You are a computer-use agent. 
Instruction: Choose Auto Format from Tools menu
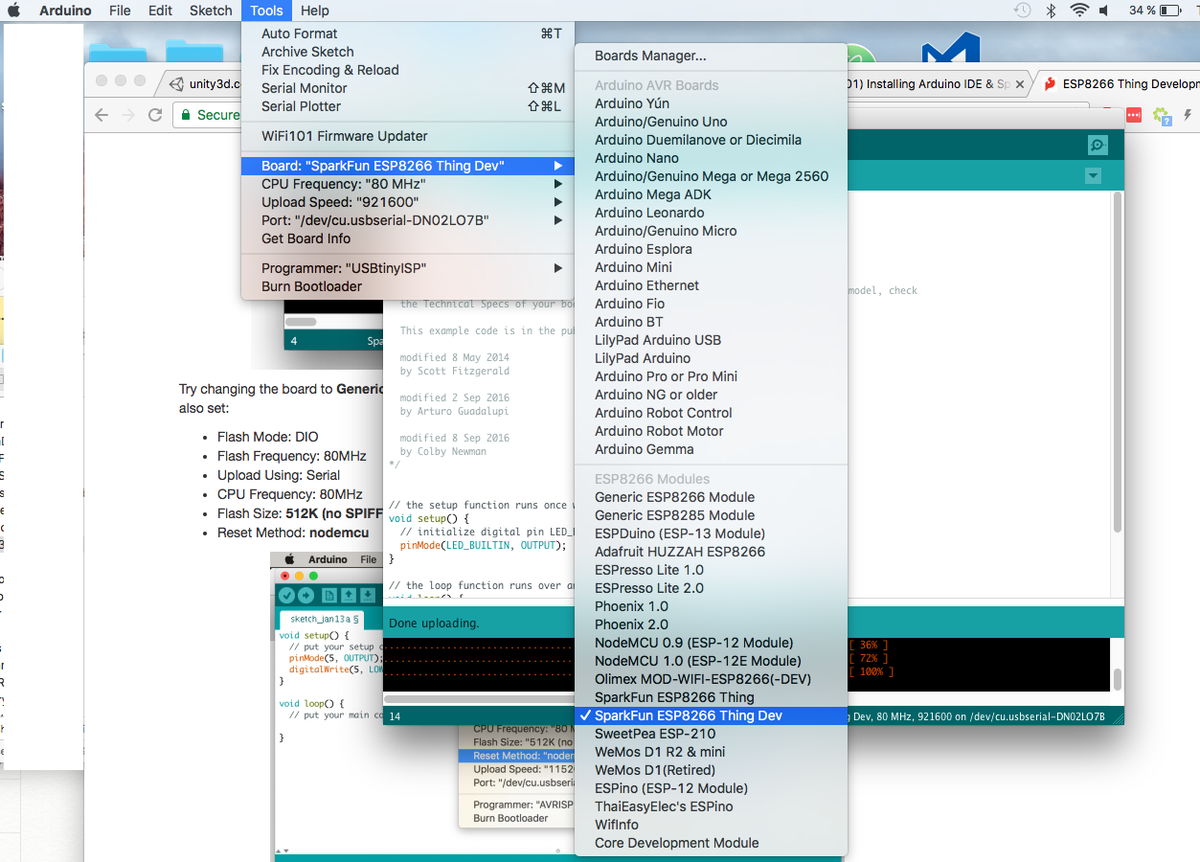coord(408,34)
